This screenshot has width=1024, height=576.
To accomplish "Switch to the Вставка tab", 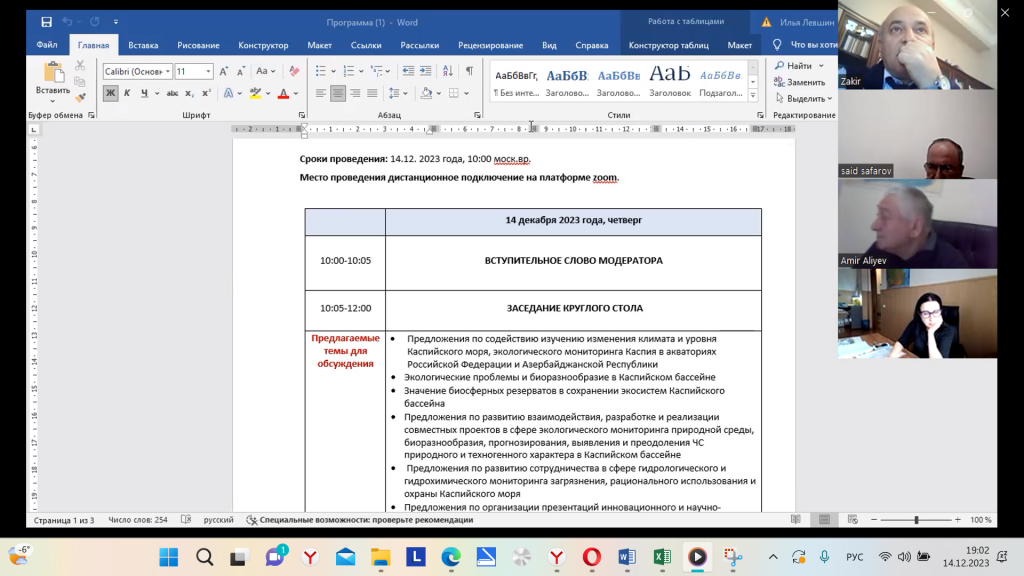I will click(143, 45).
